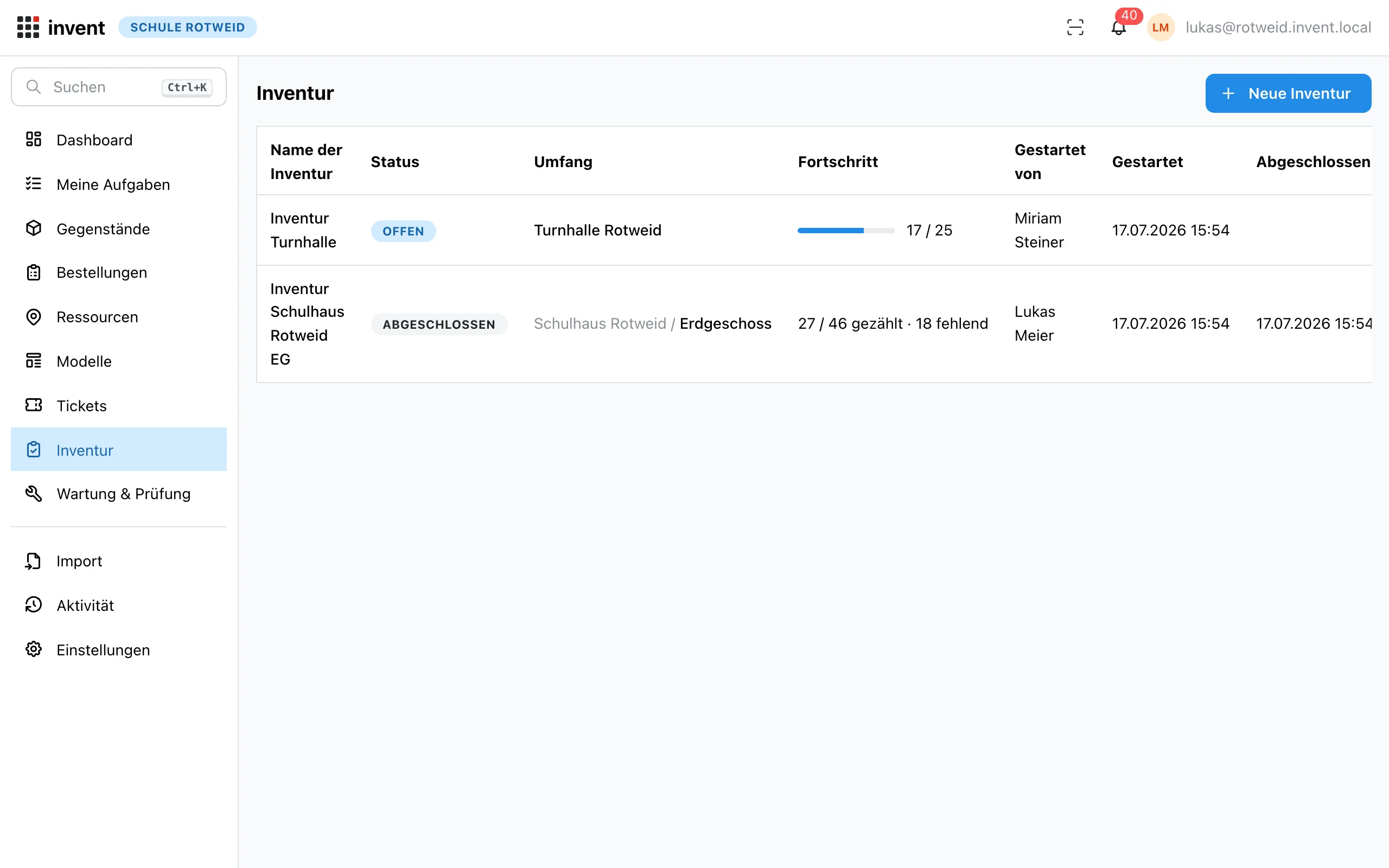Focus the Suchen search field
1389x868 pixels.
(119, 87)
